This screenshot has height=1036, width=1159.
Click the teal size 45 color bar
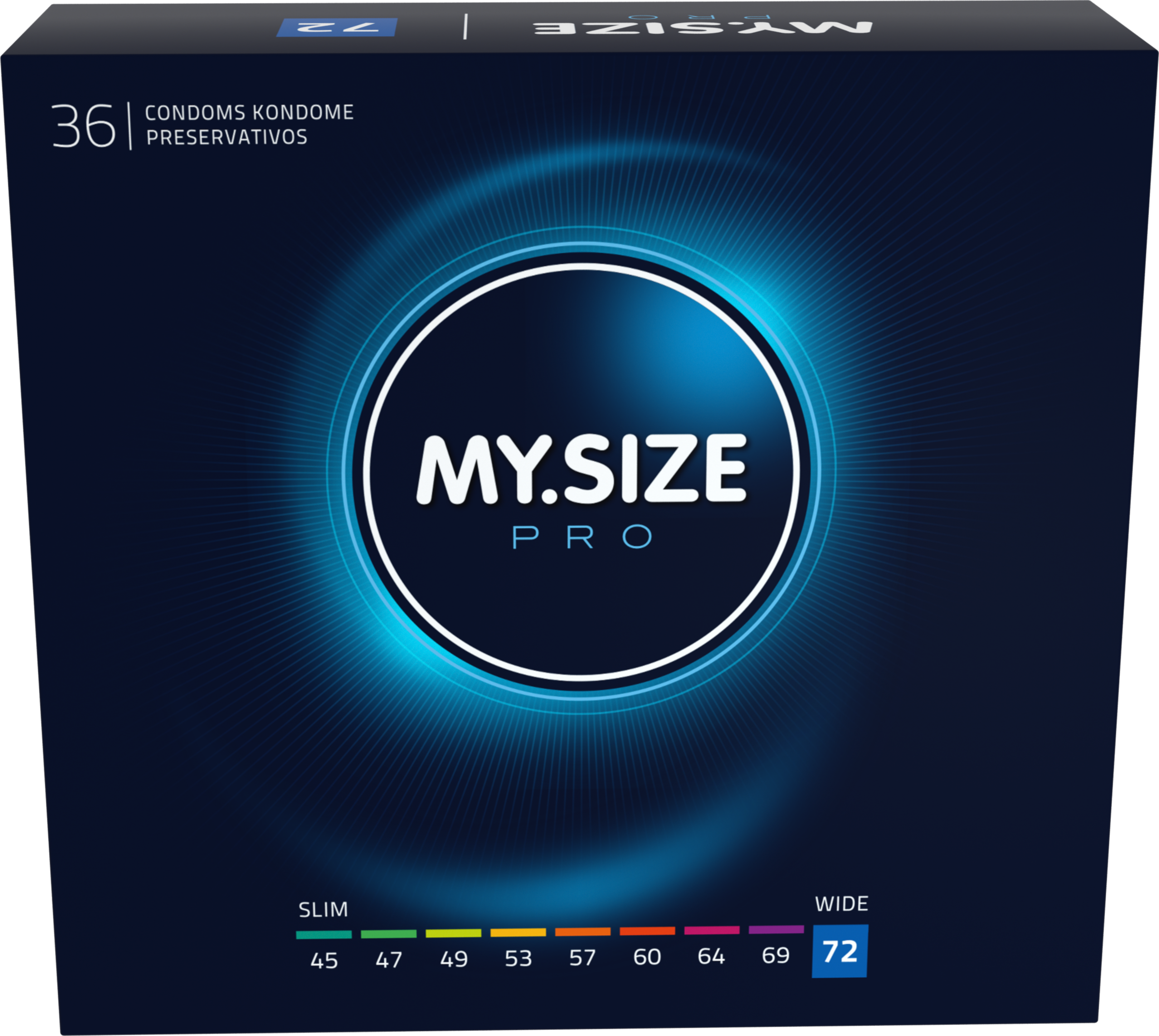point(324,935)
